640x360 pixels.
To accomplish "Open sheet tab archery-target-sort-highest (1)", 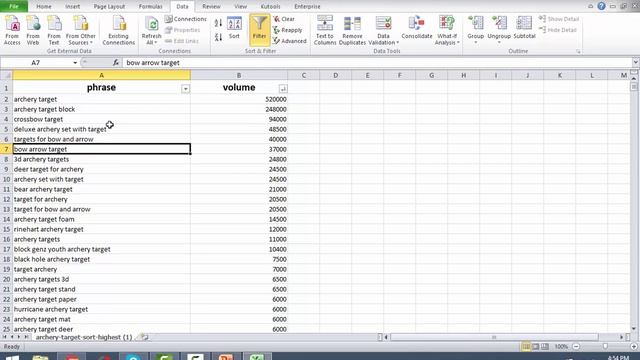I will (x=84, y=337).
